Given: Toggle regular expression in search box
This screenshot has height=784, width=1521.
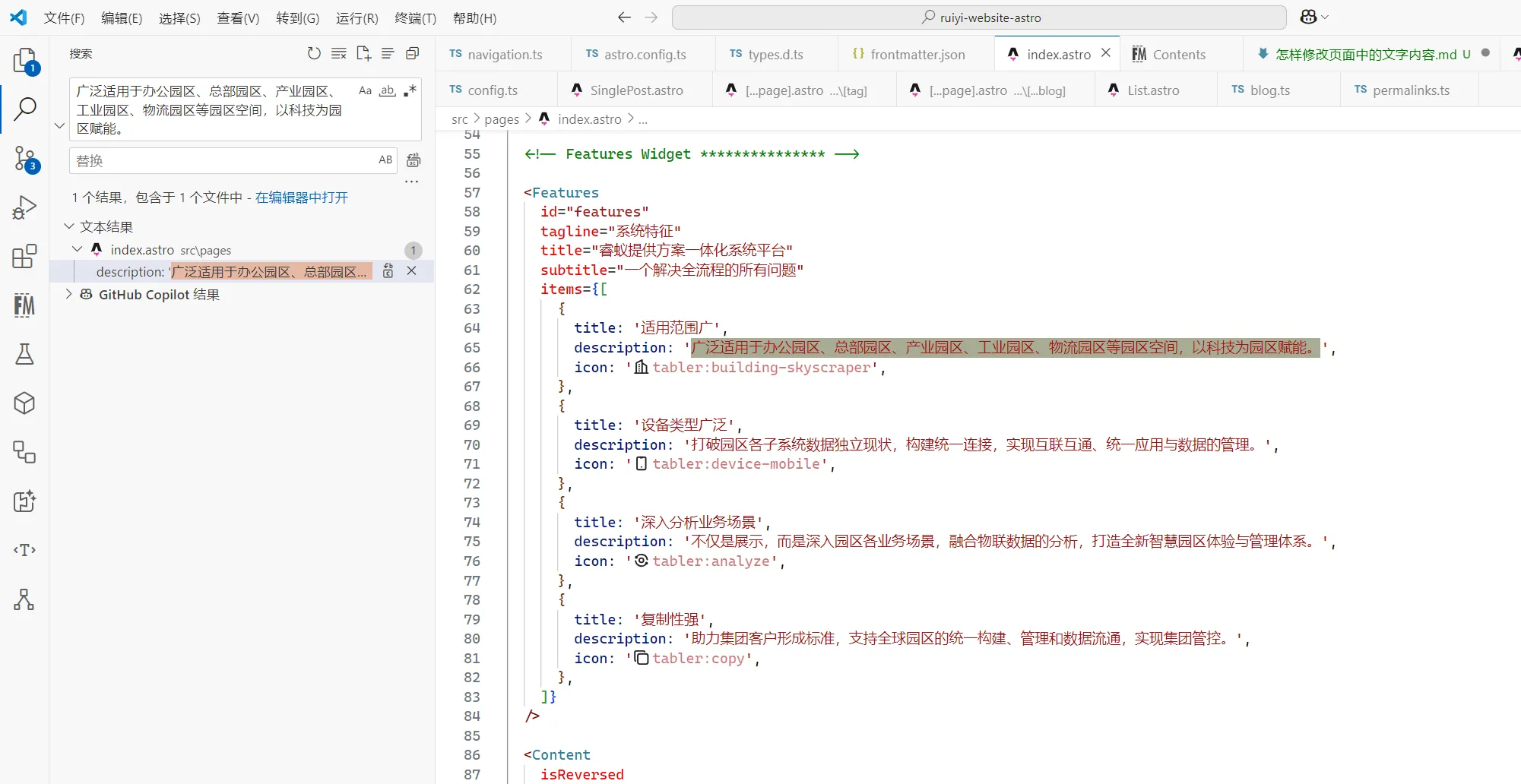Looking at the screenshot, I should (x=410, y=90).
